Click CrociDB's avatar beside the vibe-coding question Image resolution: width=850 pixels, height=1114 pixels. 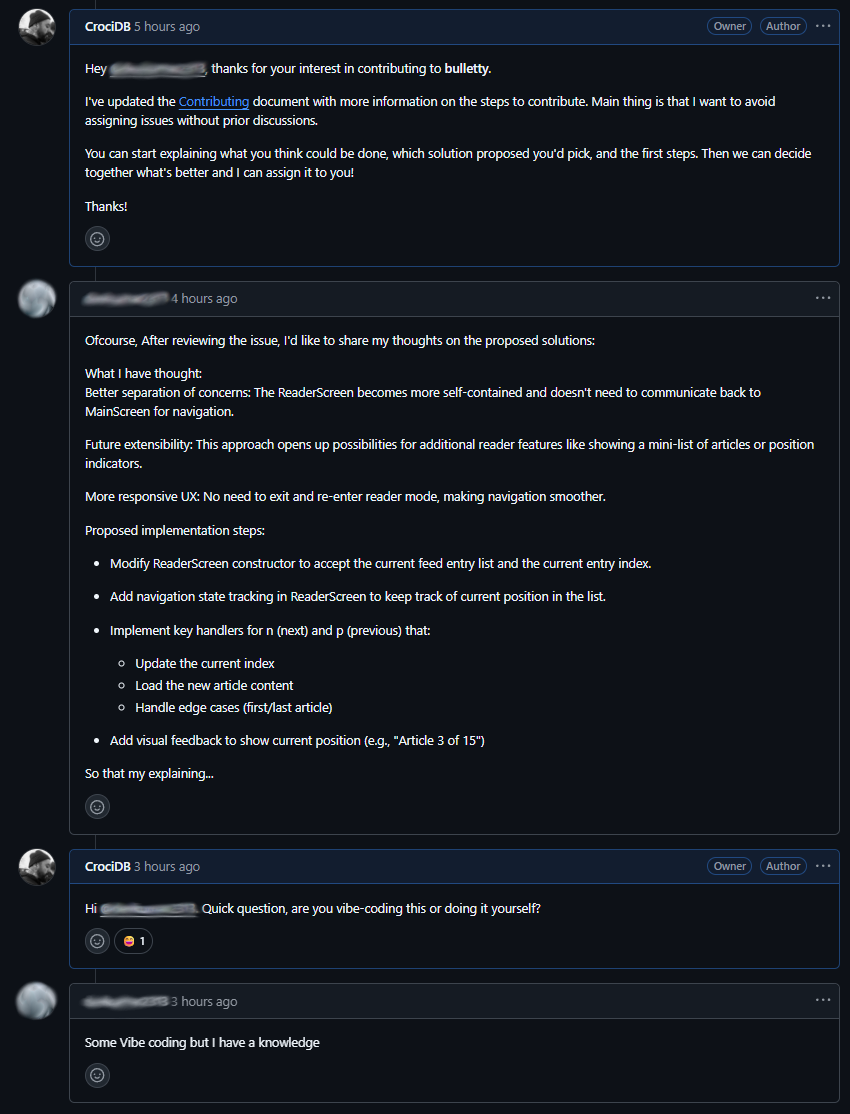(37, 867)
